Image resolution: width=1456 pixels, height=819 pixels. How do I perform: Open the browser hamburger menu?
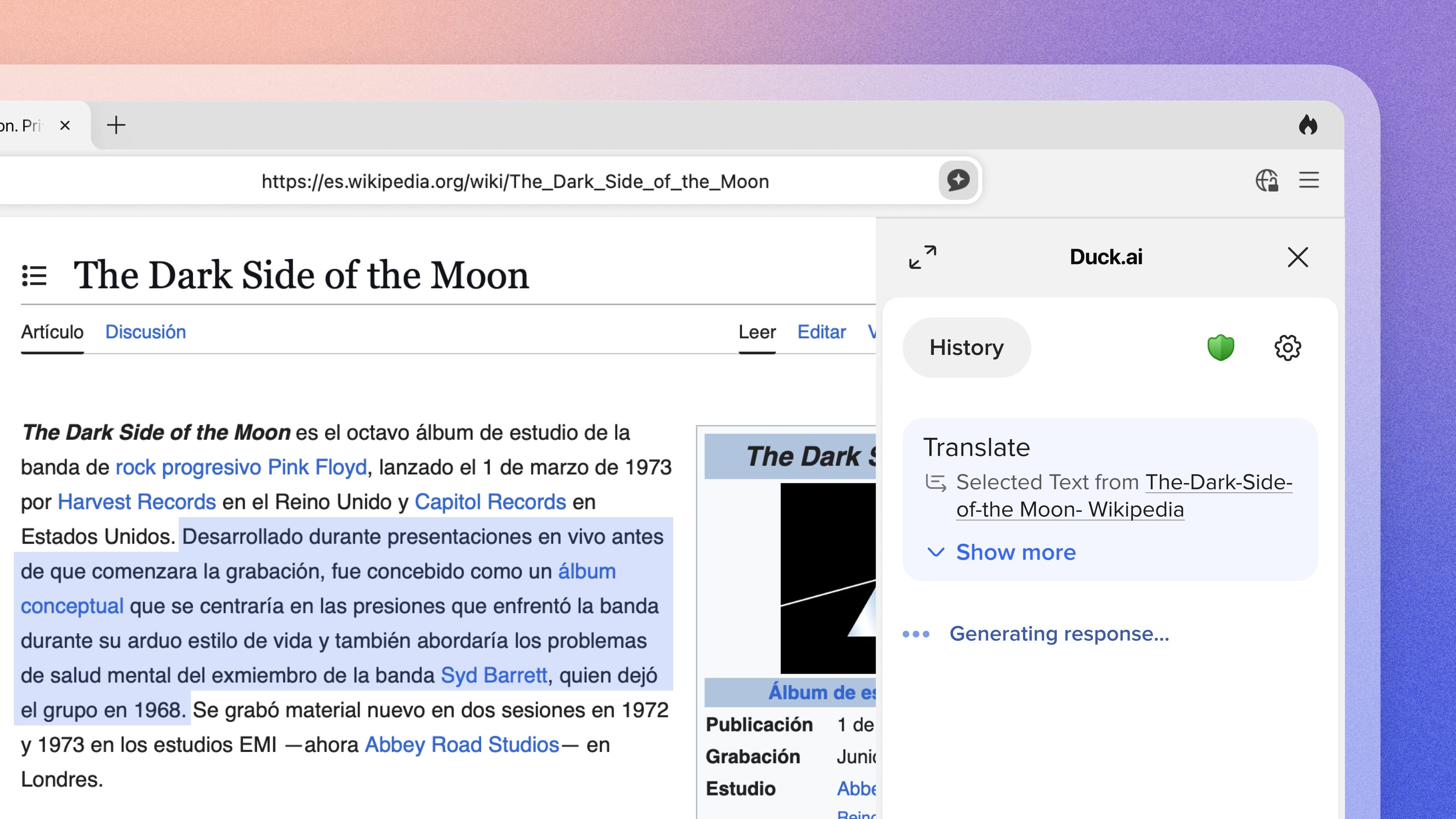coord(1309,181)
